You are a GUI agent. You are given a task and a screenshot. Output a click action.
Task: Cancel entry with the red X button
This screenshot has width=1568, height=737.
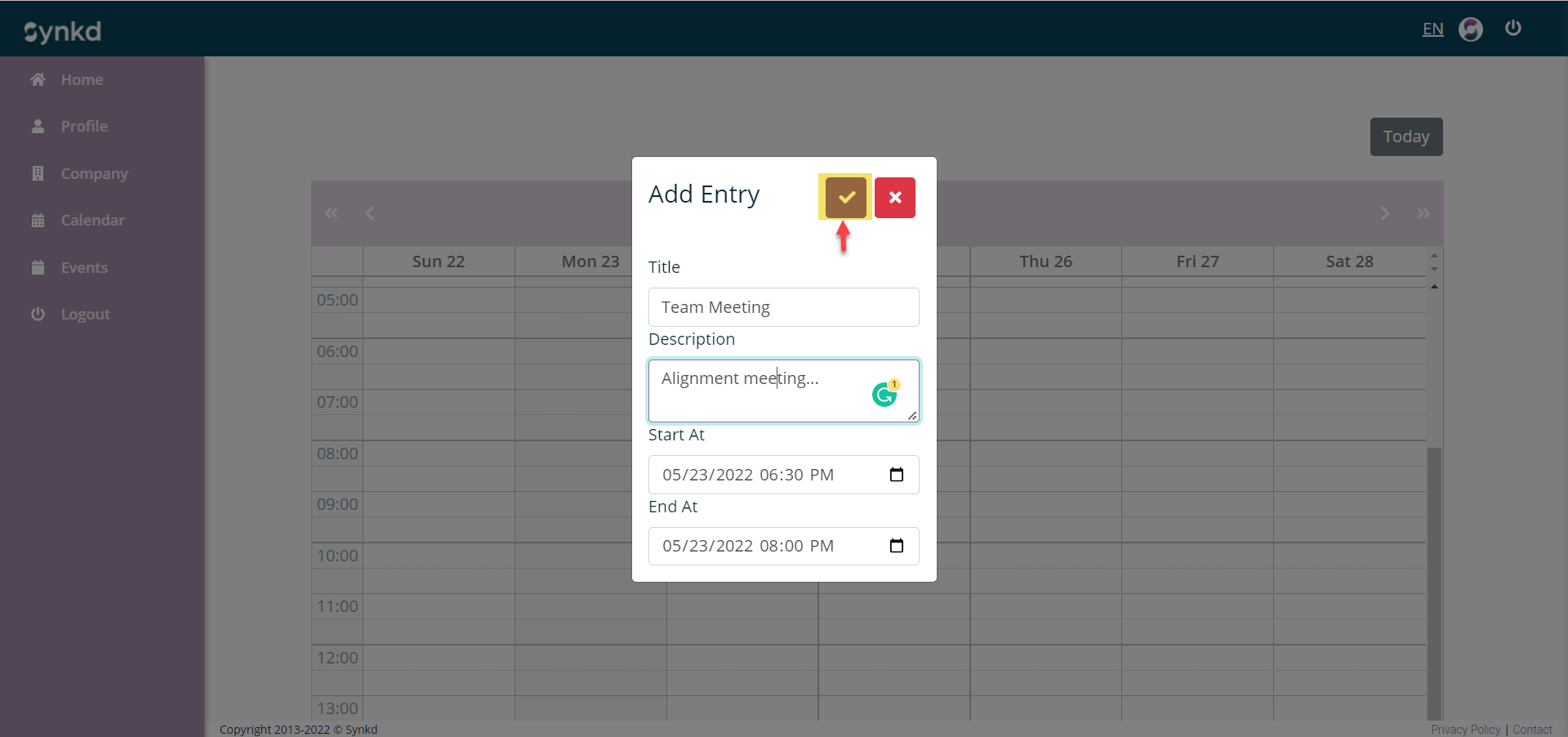[894, 198]
